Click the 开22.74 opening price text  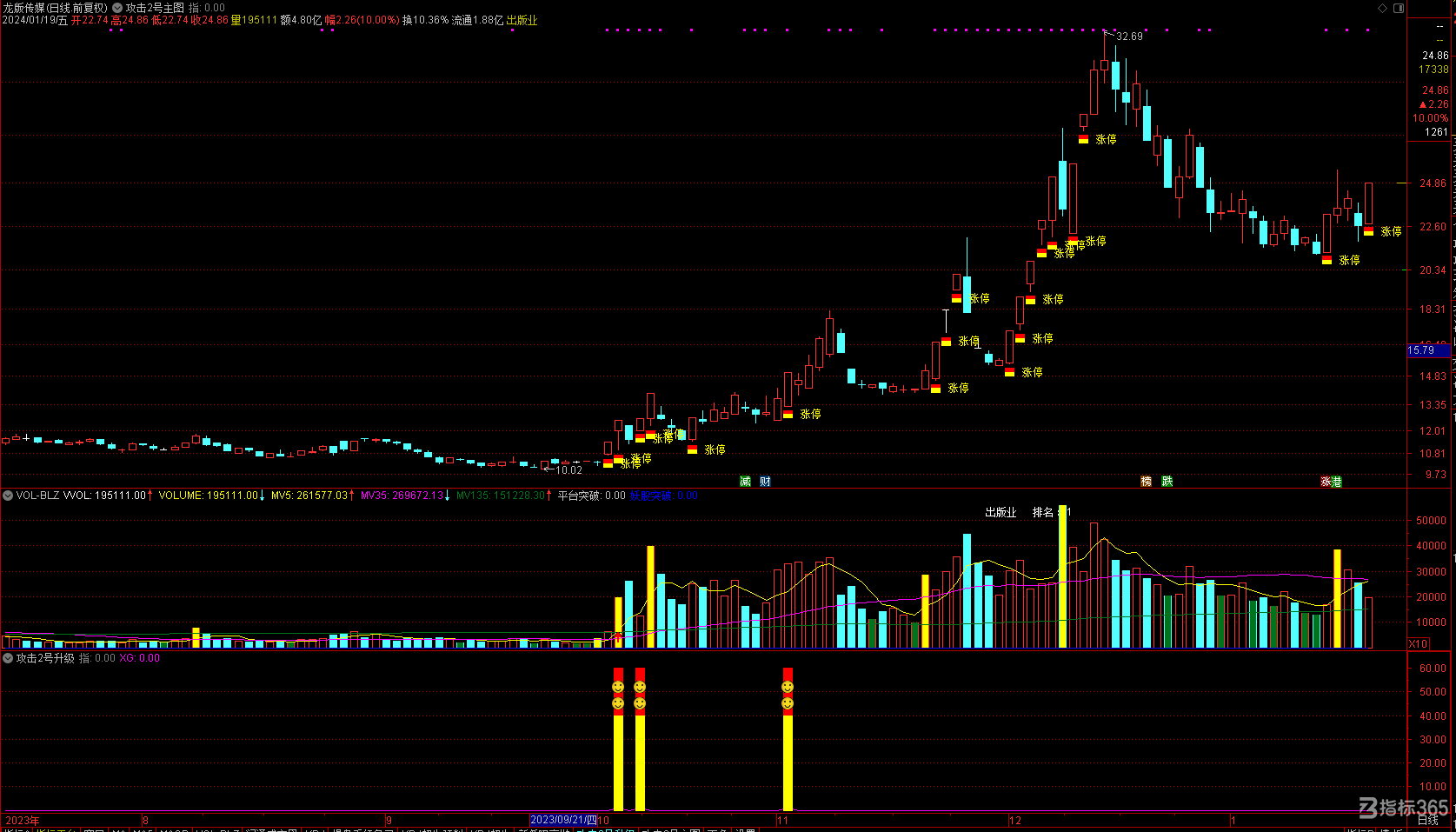pyautogui.click(x=90, y=20)
